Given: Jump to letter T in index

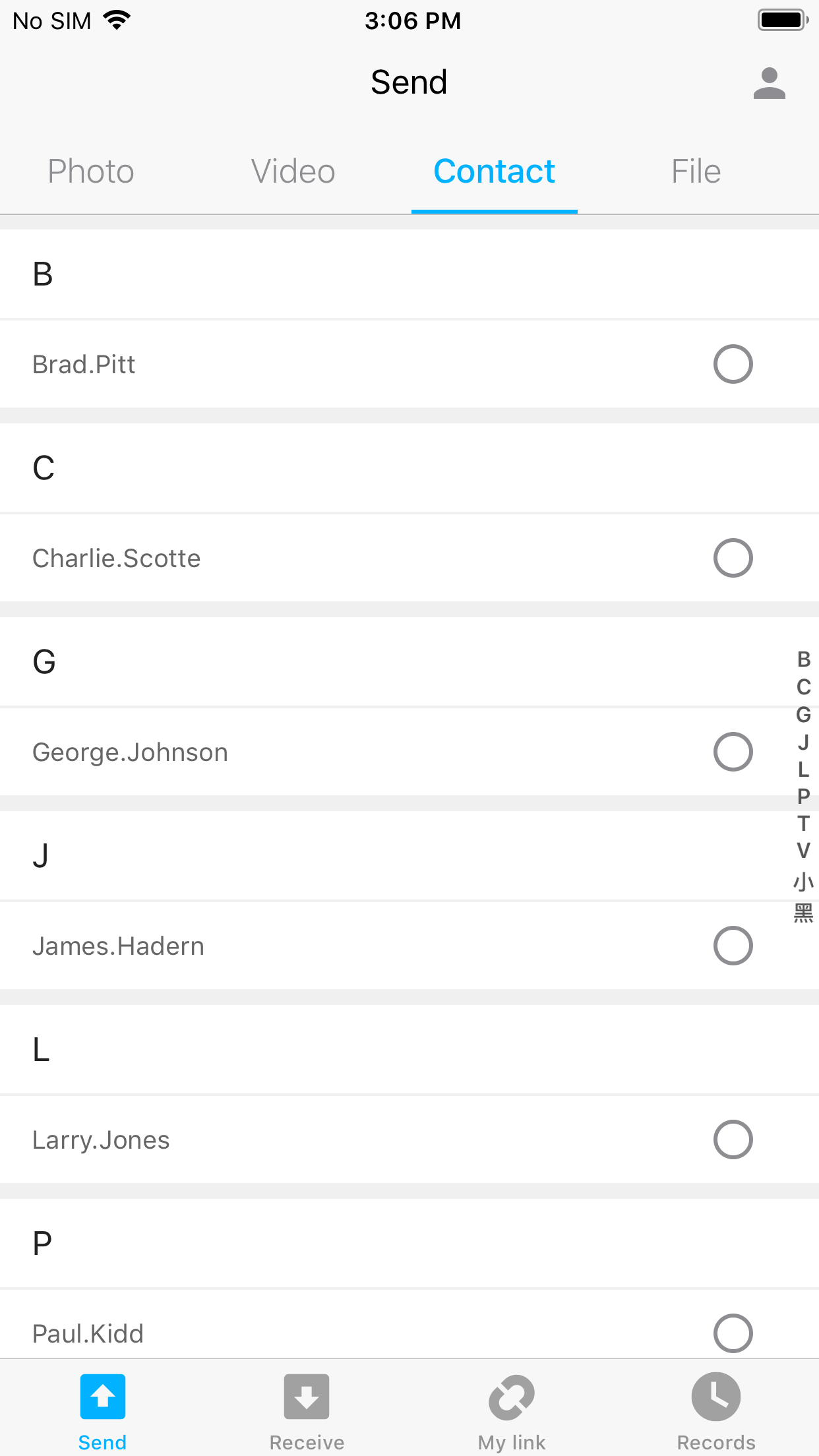Looking at the screenshot, I should [803, 824].
